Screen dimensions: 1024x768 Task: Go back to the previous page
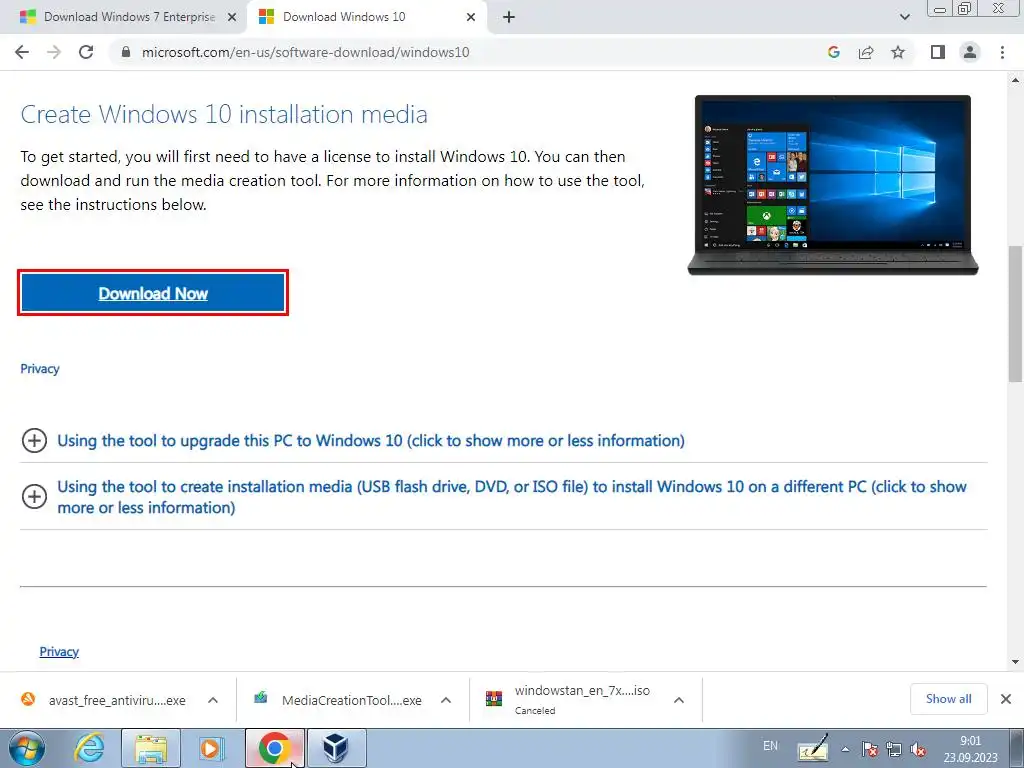tap(22, 52)
